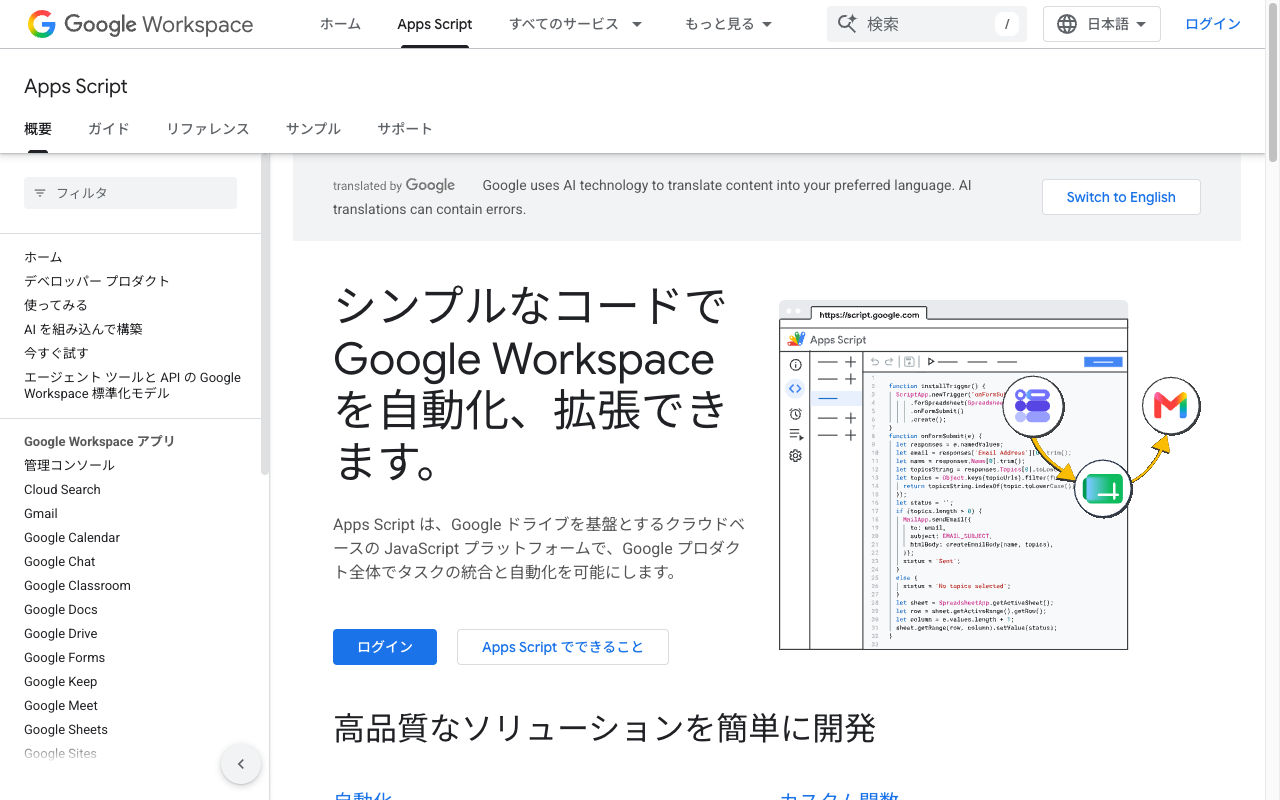The width and height of the screenshot is (1280, 800).
Task: Collapse the sidebar with the chevron button
Action: point(241,764)
